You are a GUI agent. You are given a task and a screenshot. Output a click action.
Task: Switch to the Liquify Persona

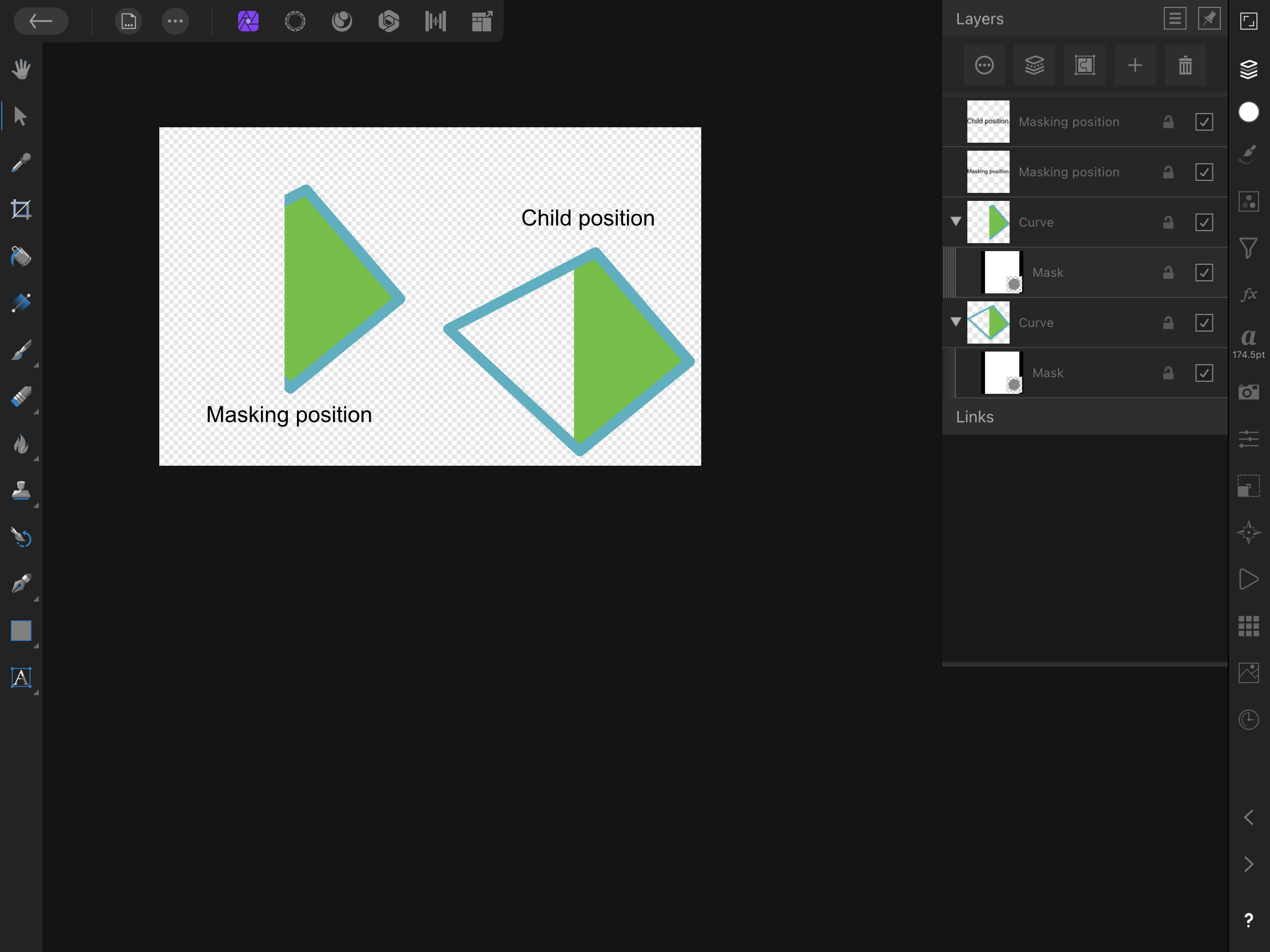(342, 22)
